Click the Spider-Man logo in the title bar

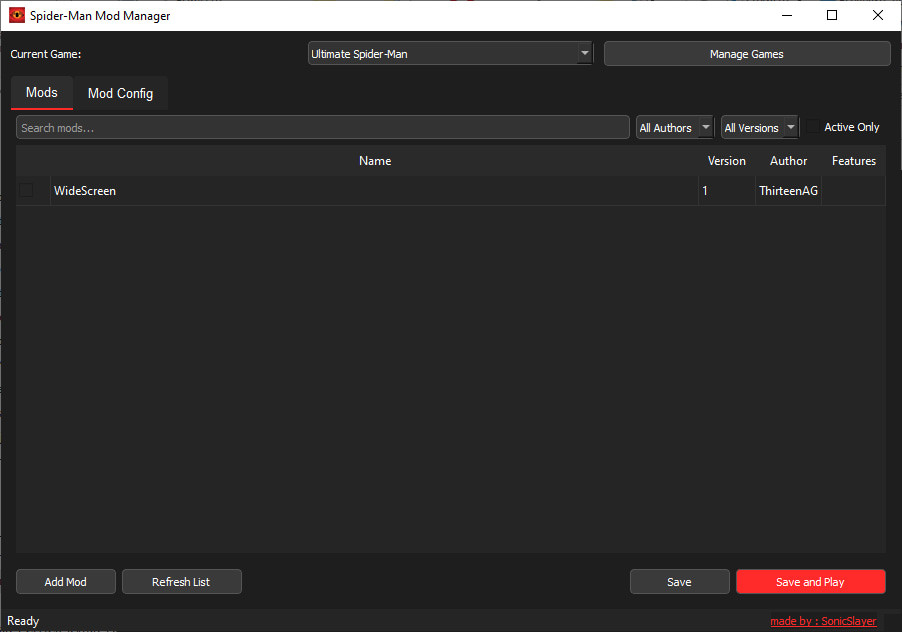tap(14, 15)
